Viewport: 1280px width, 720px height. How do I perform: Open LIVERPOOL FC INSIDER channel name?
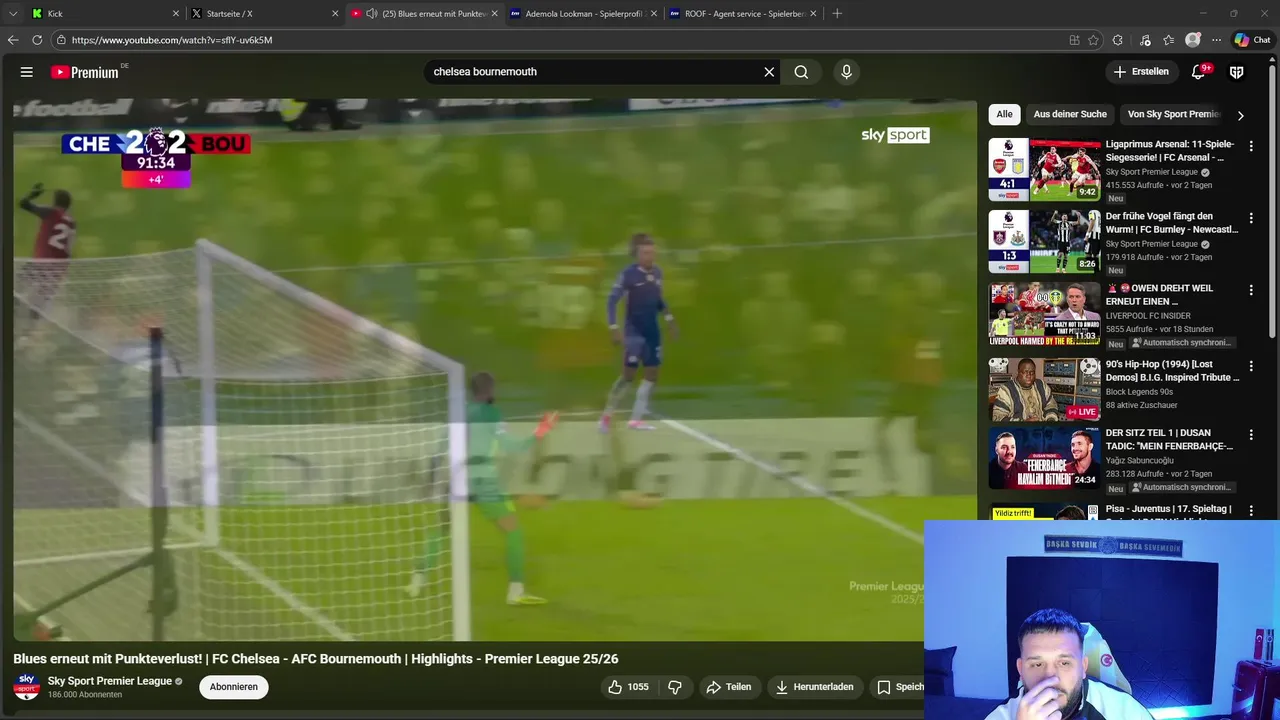[1148, 316]
